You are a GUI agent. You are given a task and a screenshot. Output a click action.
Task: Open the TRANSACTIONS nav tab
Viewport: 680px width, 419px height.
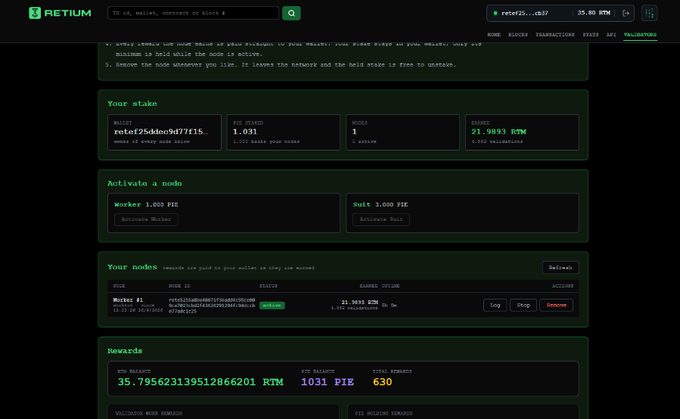click(x=555, y=35)
